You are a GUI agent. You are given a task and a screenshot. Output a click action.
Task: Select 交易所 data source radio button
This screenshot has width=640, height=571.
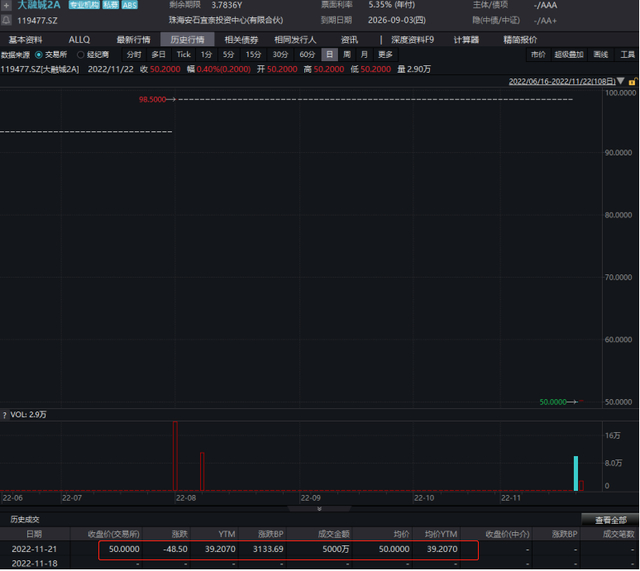tap(39, 55)
